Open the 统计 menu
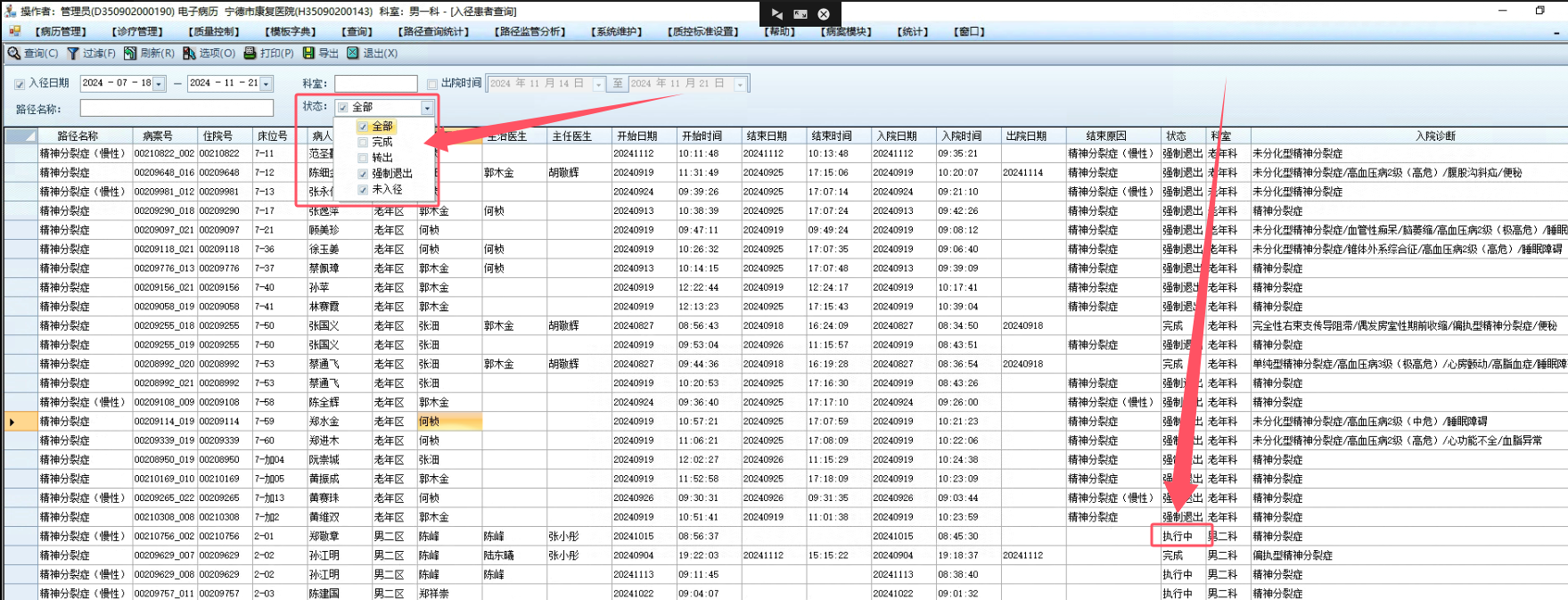 tap(913, 32)
